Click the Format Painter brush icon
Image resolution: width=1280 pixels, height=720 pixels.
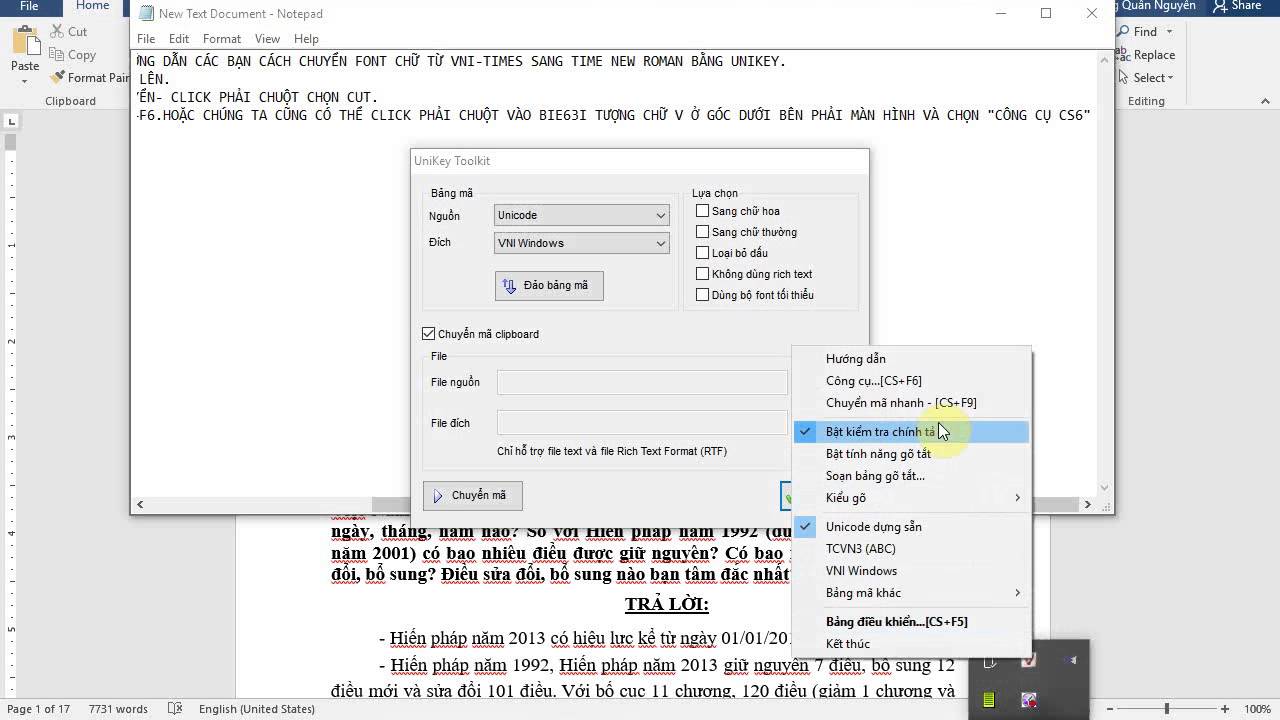tap(57, 77)
